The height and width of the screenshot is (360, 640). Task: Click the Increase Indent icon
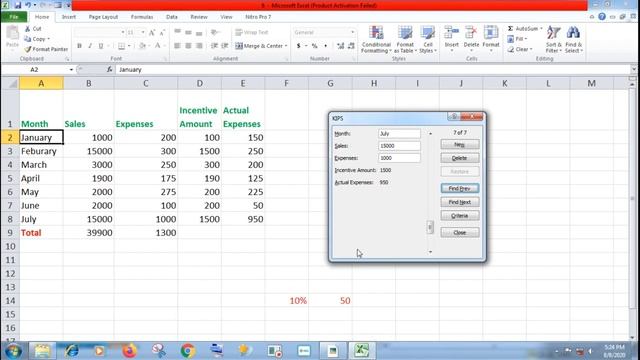tap(225, 46)
